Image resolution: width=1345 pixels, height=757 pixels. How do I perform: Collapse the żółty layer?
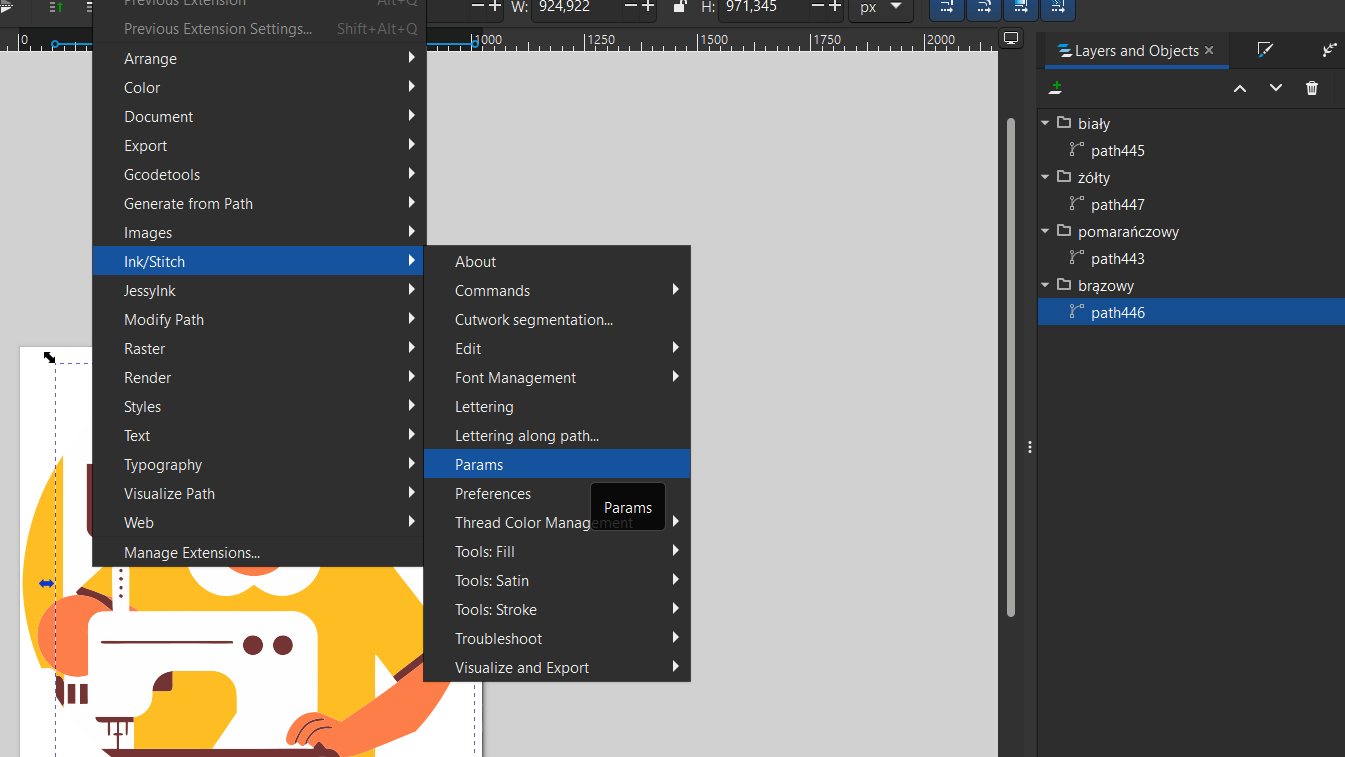pos(1045,178)
